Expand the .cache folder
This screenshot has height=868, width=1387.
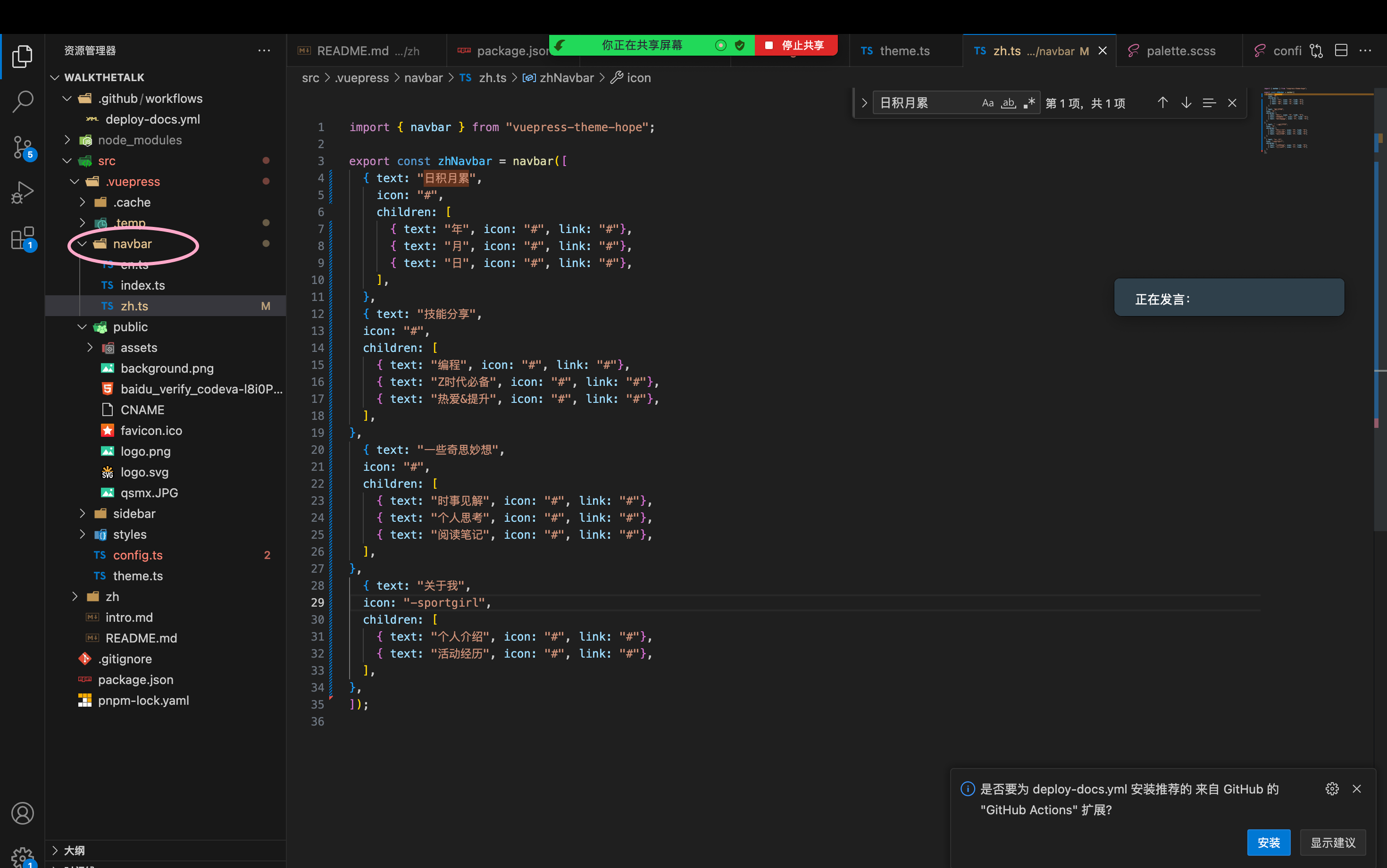click(82, 202)
